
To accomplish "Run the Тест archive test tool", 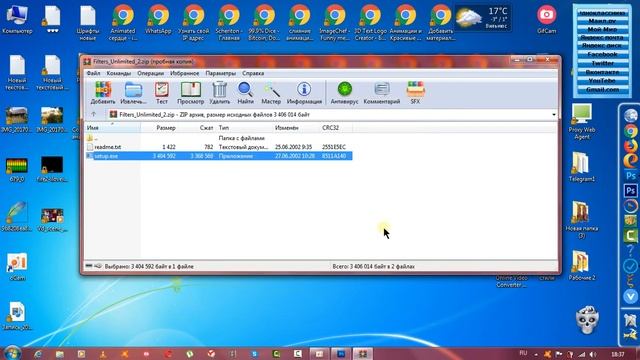I will coord(162,93).
